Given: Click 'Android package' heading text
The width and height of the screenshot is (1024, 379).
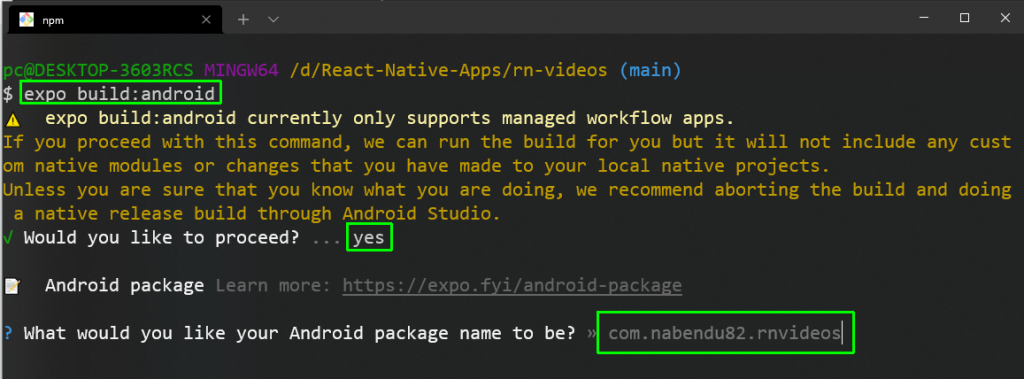Looking at the screenshot, I should pos(124,286).
